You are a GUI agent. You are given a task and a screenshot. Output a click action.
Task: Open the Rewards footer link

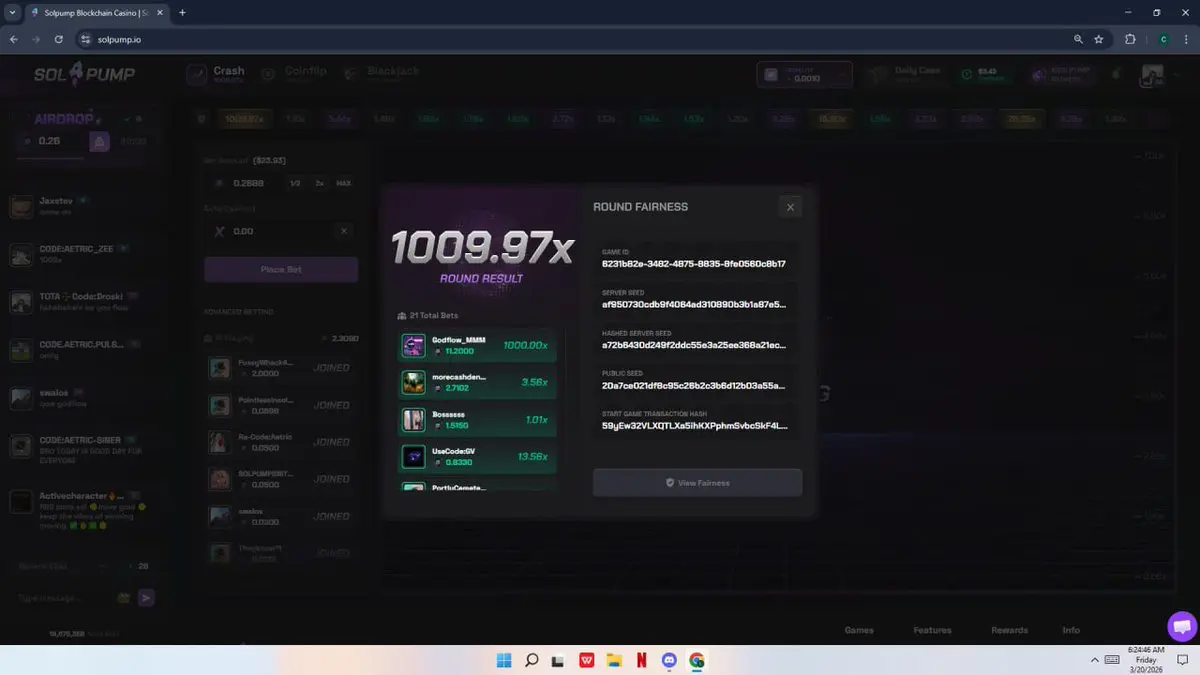1009,630
